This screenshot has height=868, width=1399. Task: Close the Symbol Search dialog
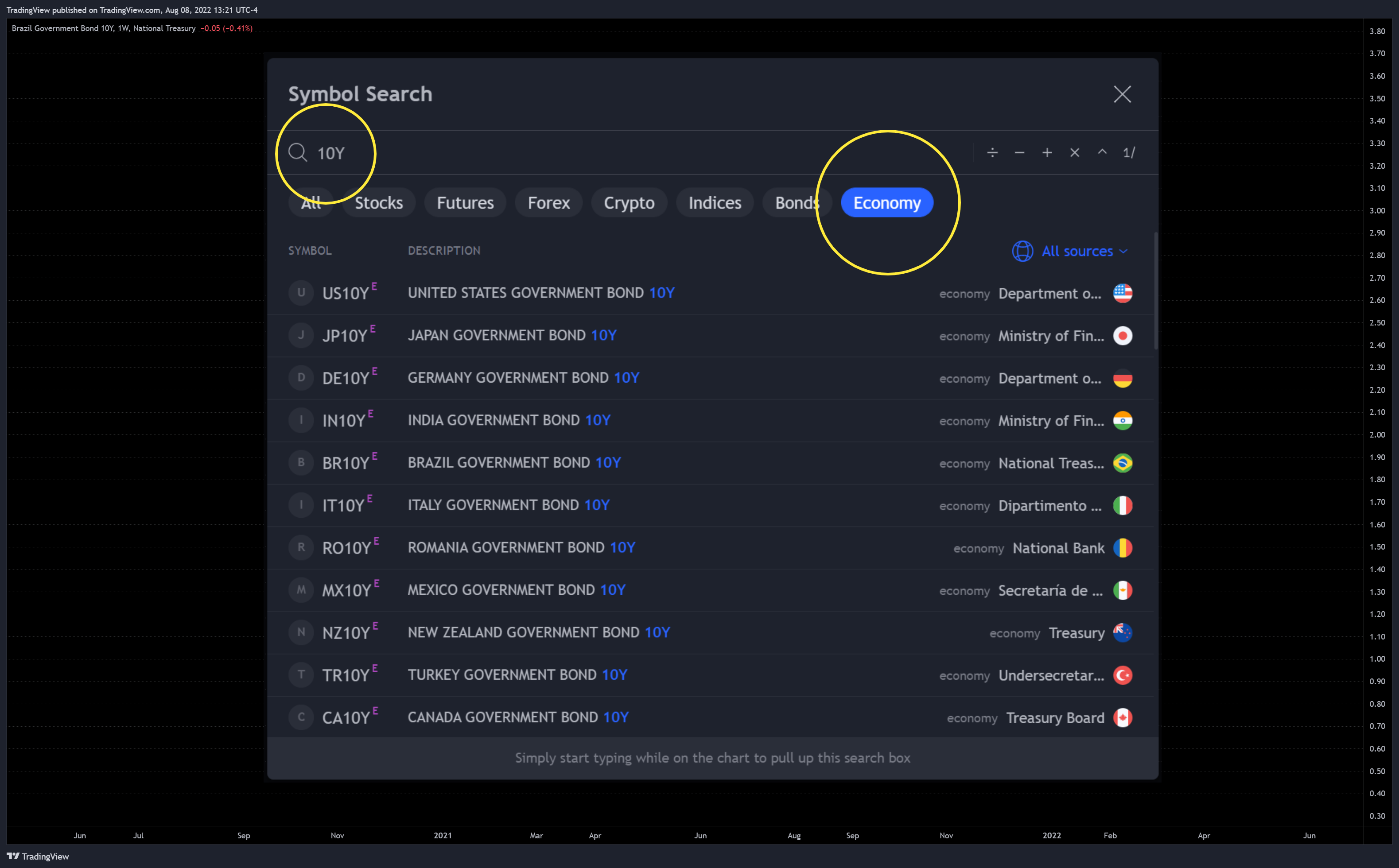1122,94
